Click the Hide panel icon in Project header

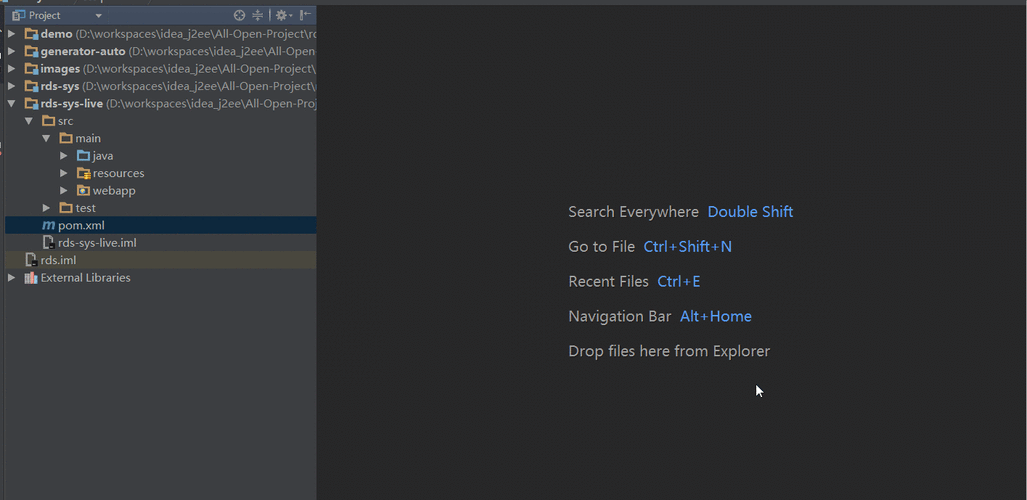pos(305,15)
